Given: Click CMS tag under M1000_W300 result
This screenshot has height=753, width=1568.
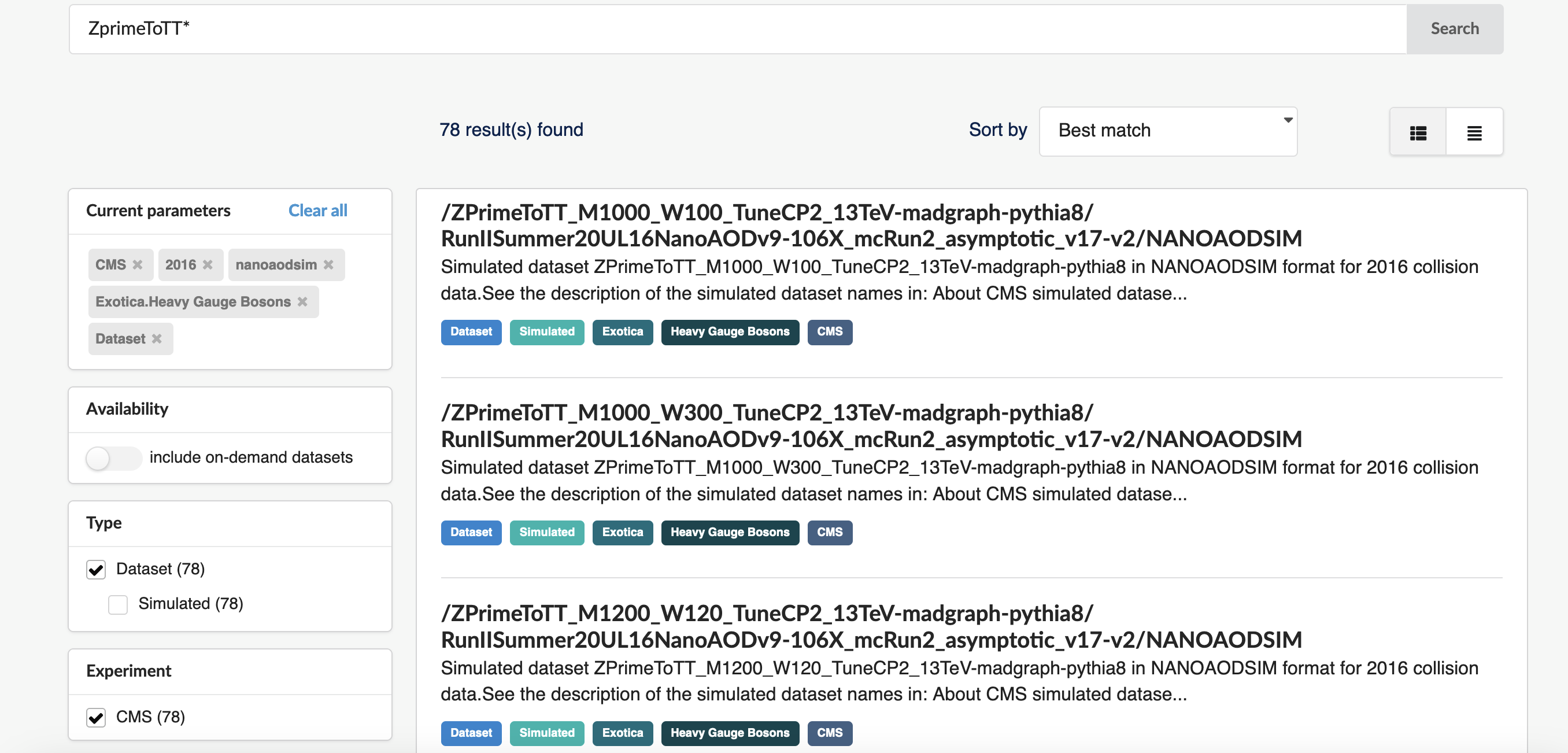Looking at the screenshot, I should [x=830, y=532].
